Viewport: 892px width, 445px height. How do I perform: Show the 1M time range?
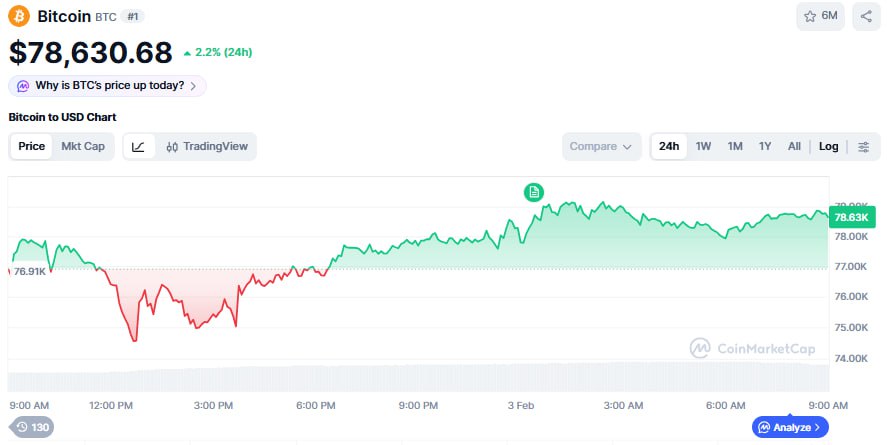pyautogui.click(x=735, y=146)
